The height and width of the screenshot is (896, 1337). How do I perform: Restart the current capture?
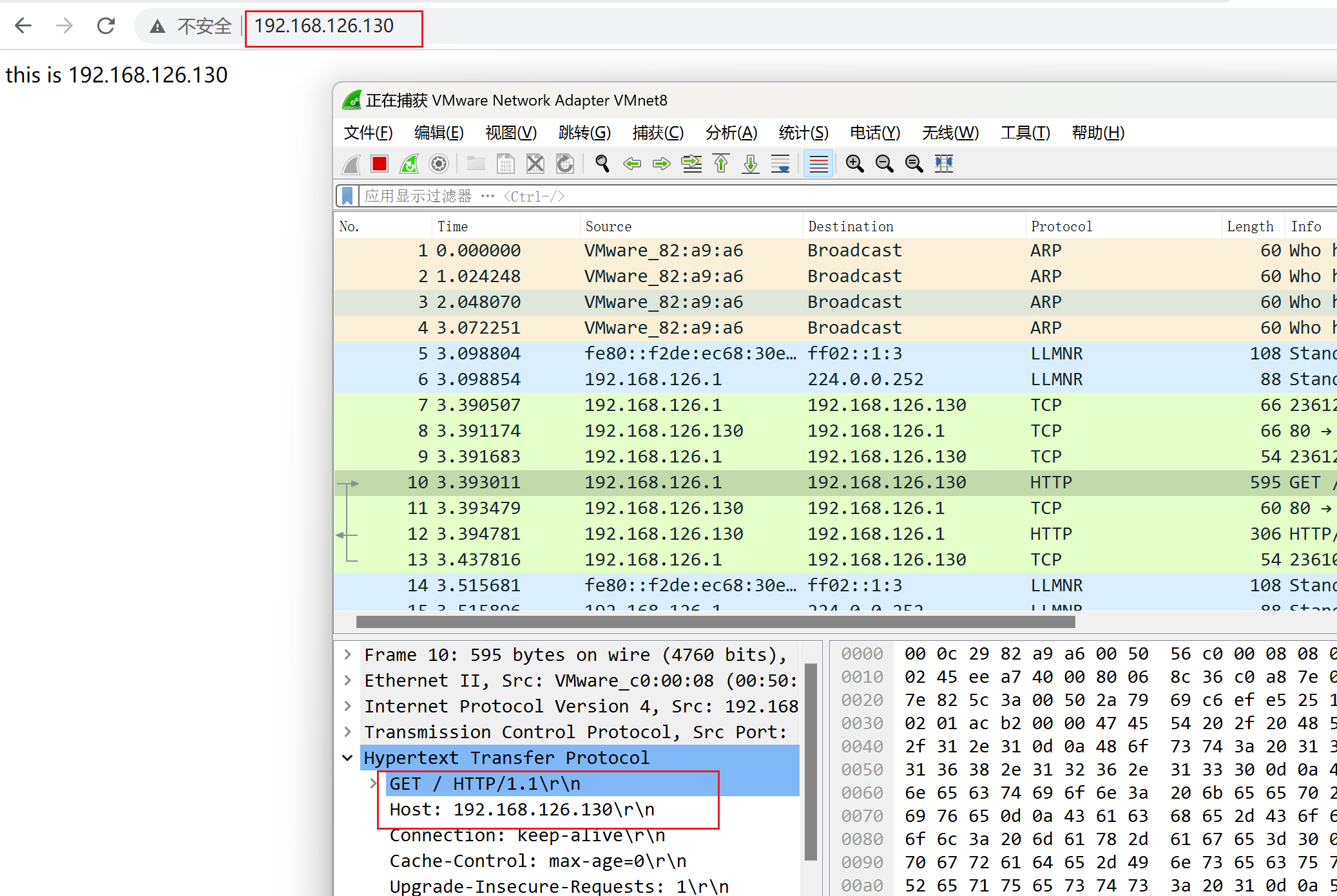click(409, 164)
